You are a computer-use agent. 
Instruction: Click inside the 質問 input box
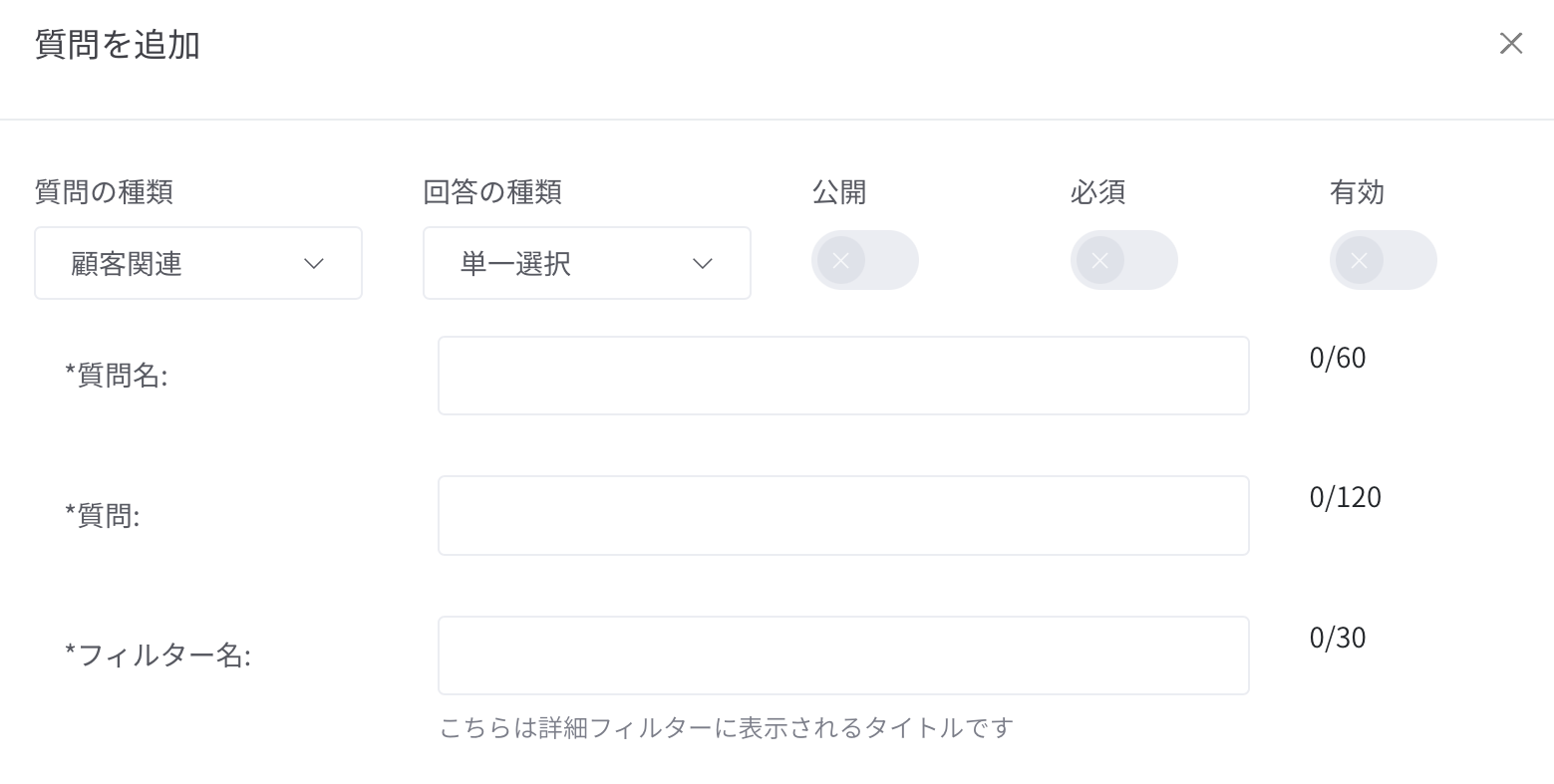[843, 515]
